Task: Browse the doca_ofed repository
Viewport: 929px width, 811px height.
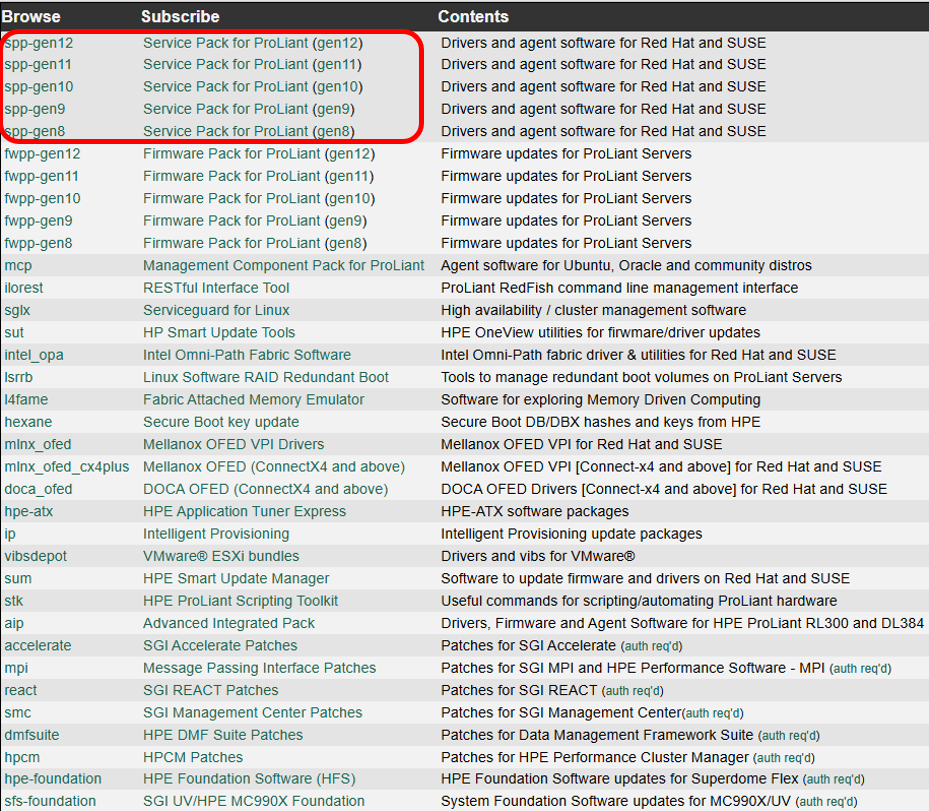Action: click(x=39, y=489)
